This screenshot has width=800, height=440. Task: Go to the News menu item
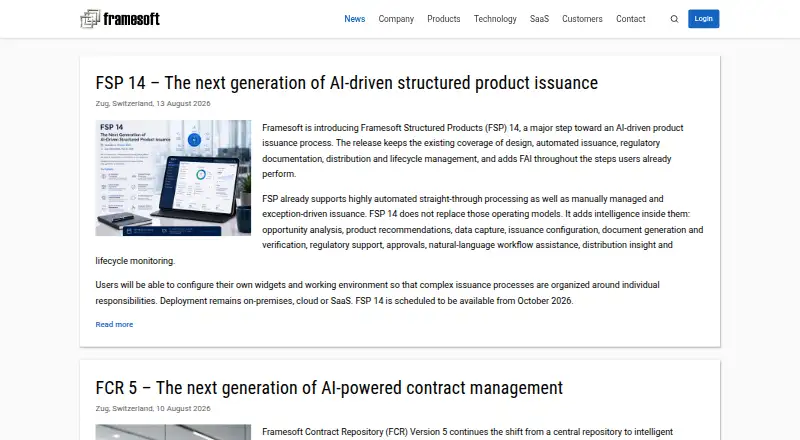point(355,19)
